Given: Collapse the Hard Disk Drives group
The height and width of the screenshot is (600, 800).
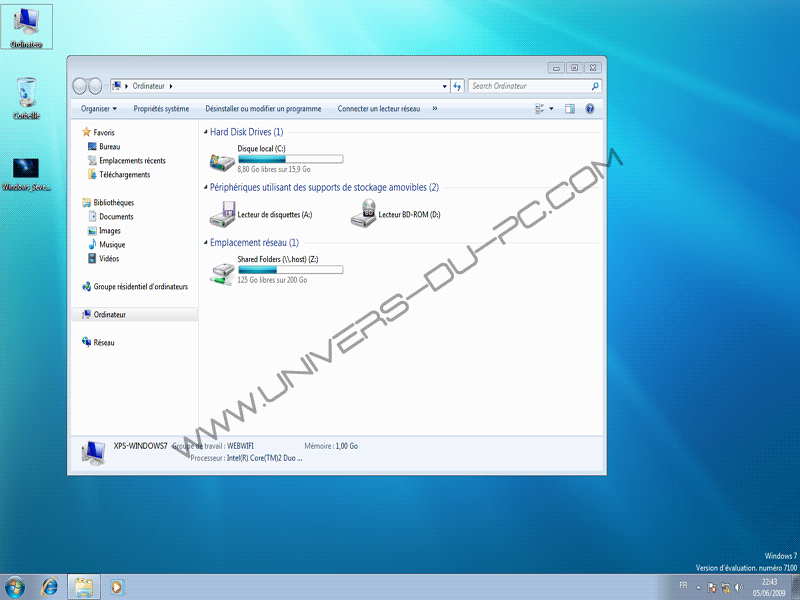Looking at the screenshot, I should pyautogui.click(x=206, y=132).
